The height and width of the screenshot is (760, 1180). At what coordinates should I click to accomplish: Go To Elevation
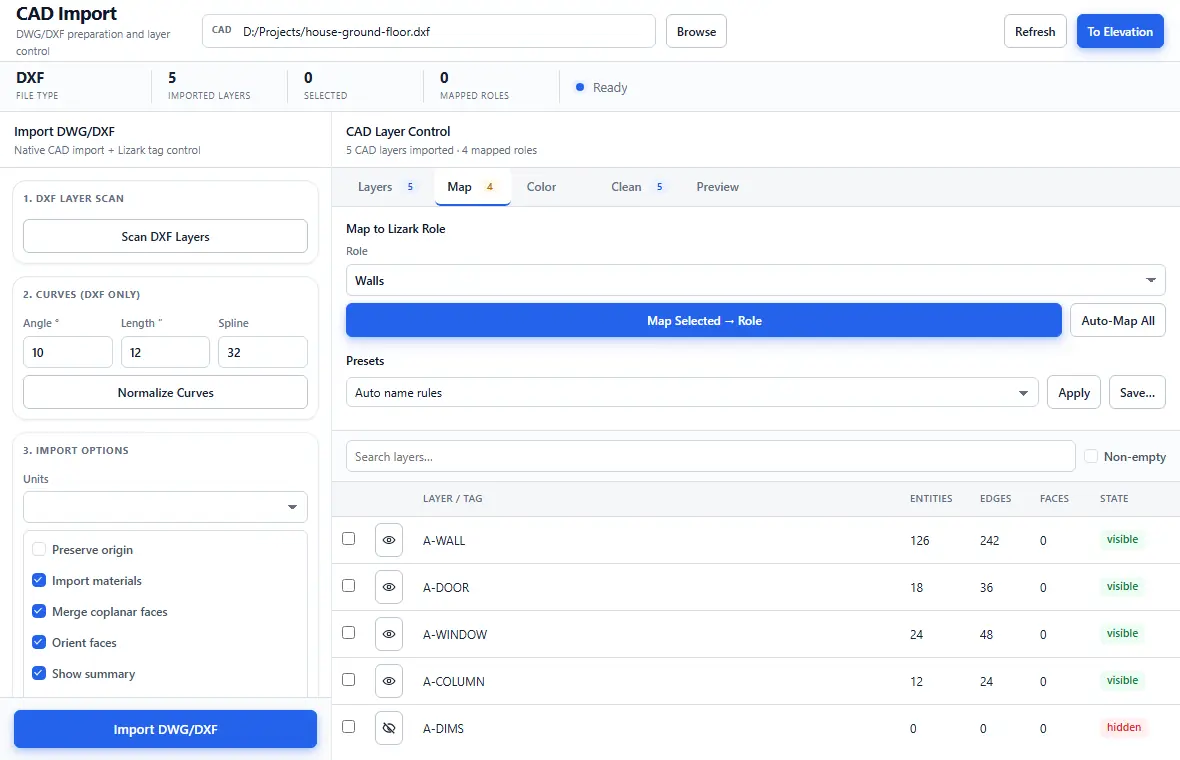click(x=1120, y=32)
